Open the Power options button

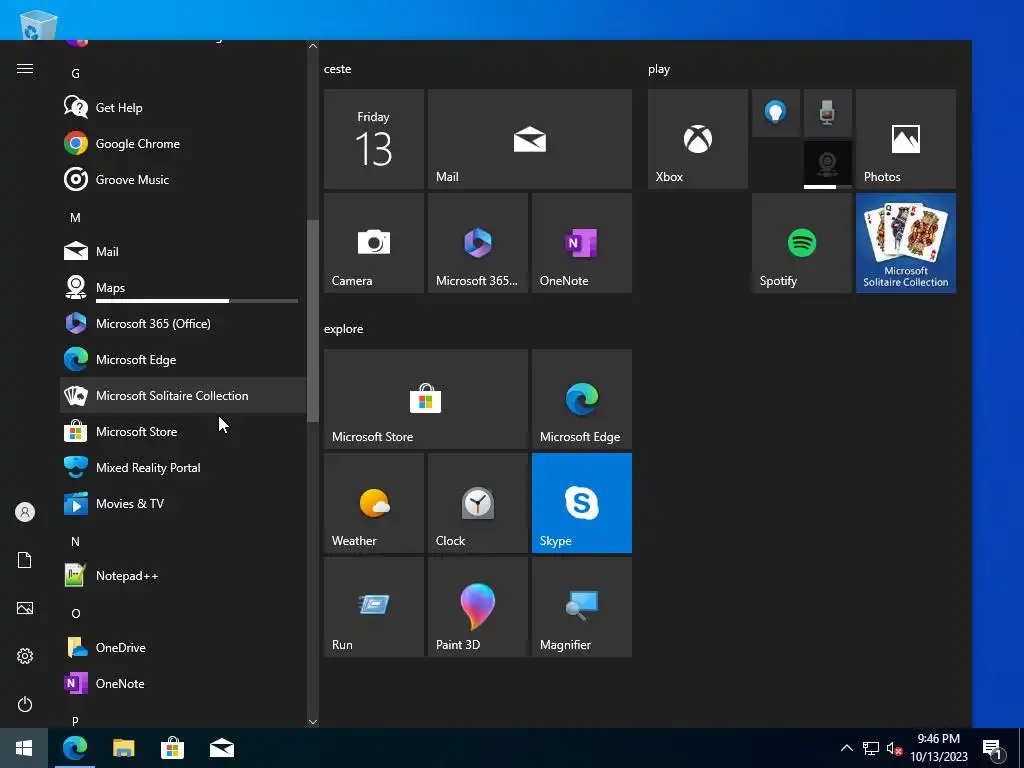[x=25, y=704]
